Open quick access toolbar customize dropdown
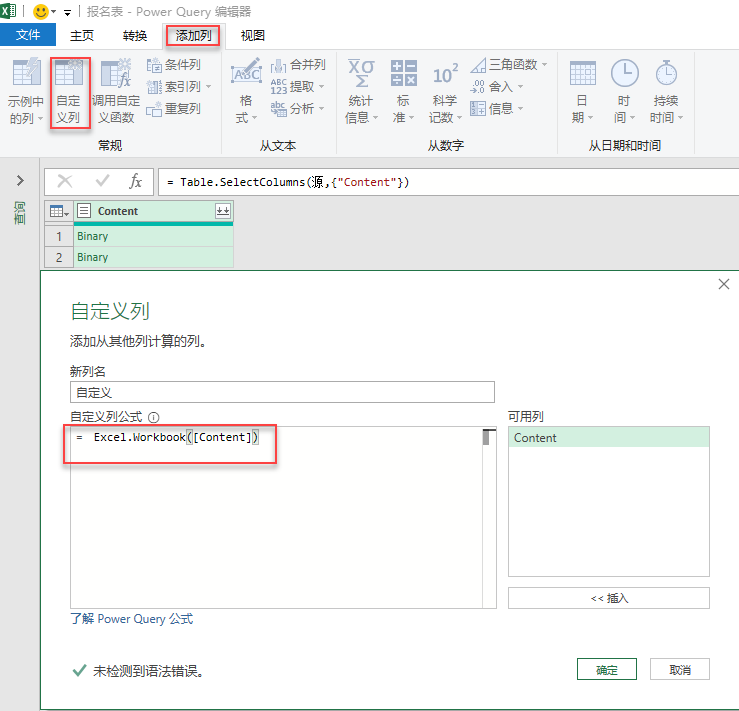 click(67, 13)
